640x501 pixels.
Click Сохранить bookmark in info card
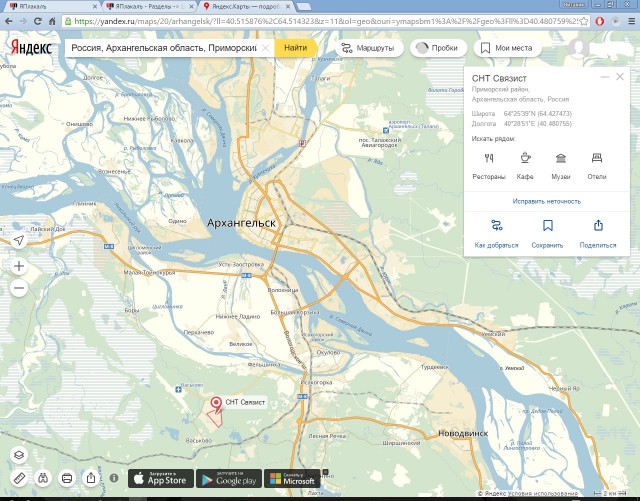(547, 234)
